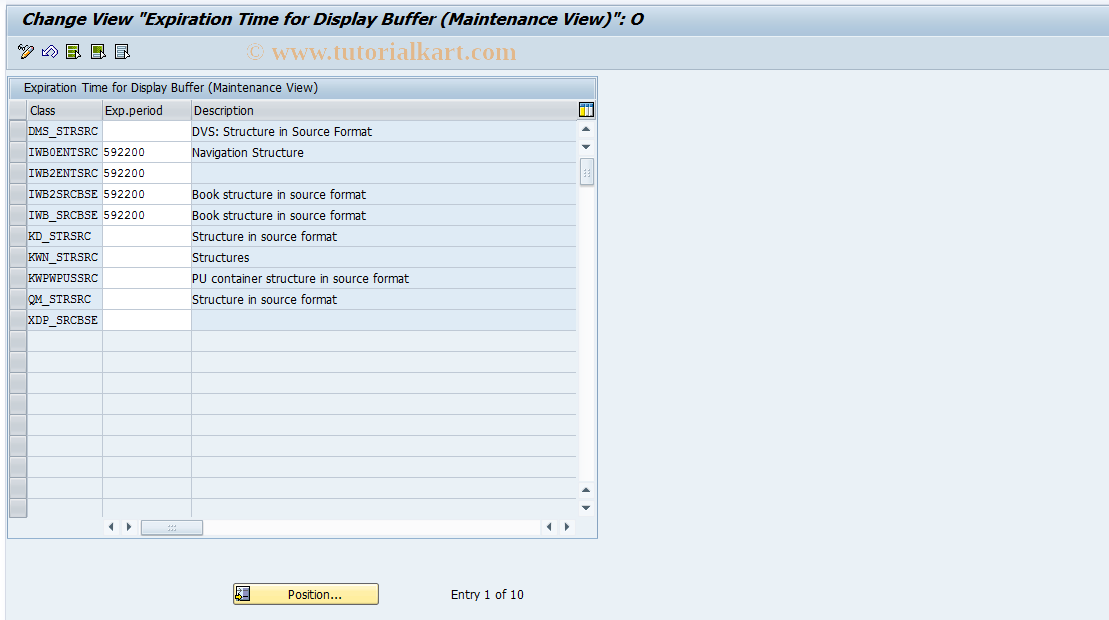Click the Exp.period column header
Viewport: 1109px width, 620px height.
147,110
